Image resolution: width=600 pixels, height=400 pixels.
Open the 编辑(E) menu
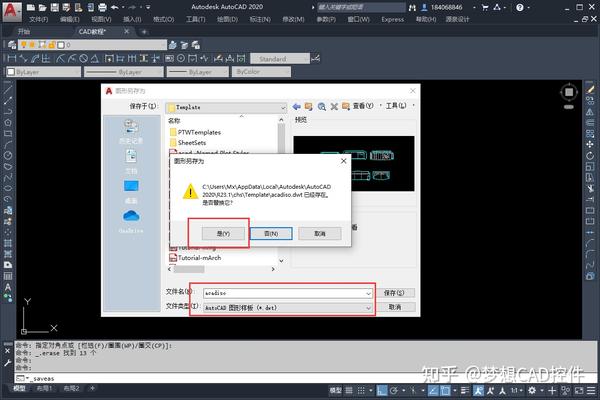click(70, 19)
